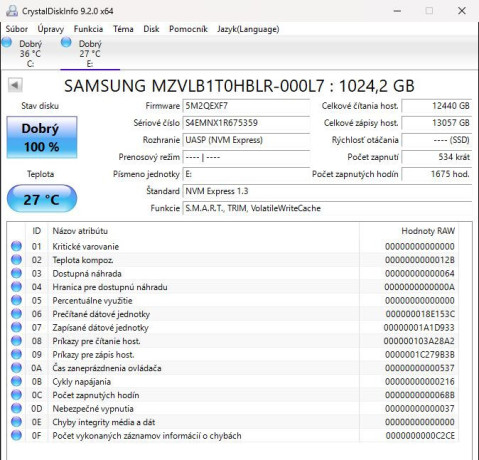Select the E: drive tab at 27 °C
Image resolution: width=479 pixels, height=460 pixels.
pos(90,53)
